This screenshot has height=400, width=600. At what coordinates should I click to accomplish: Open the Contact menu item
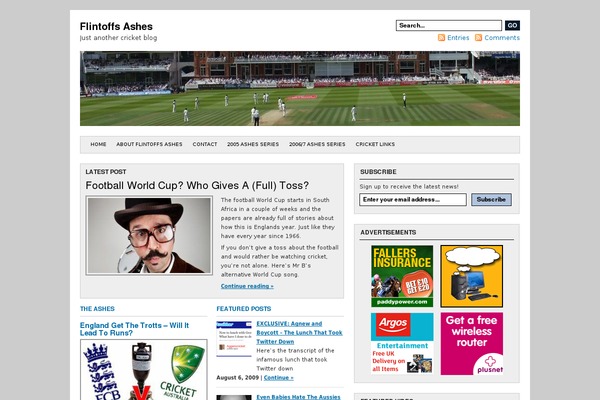click(205, 144)
